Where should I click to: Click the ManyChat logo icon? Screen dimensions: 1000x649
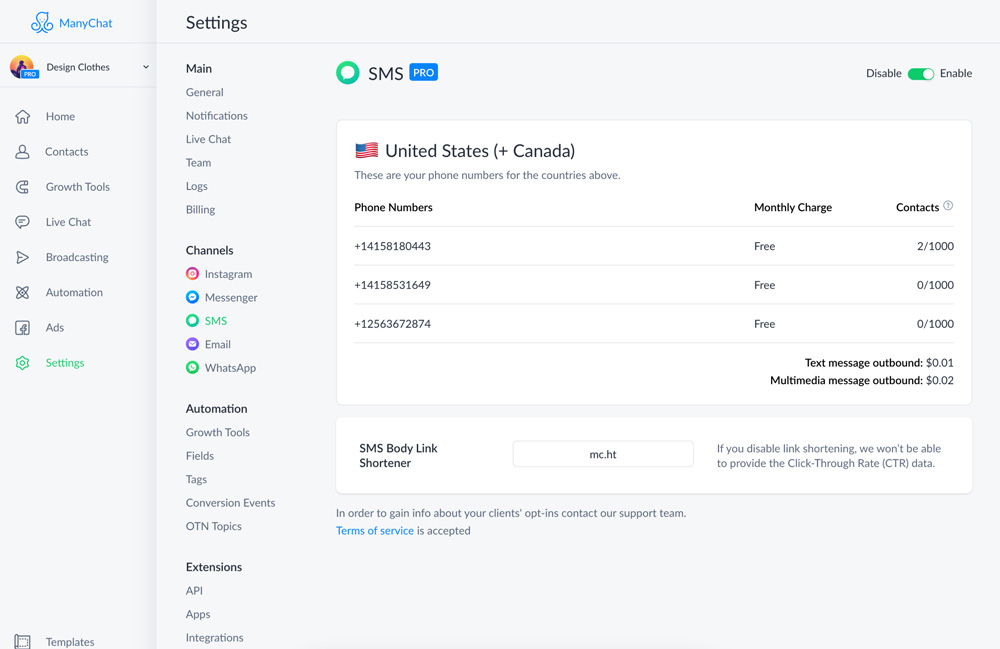click(41, 23)
